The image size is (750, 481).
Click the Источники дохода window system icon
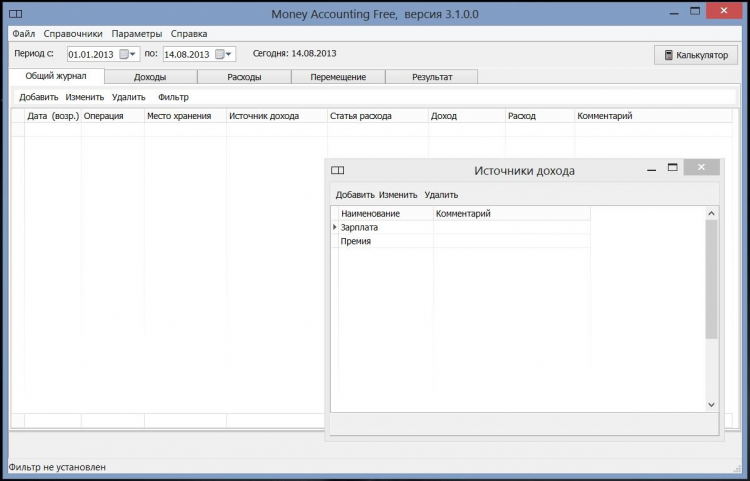338,170
